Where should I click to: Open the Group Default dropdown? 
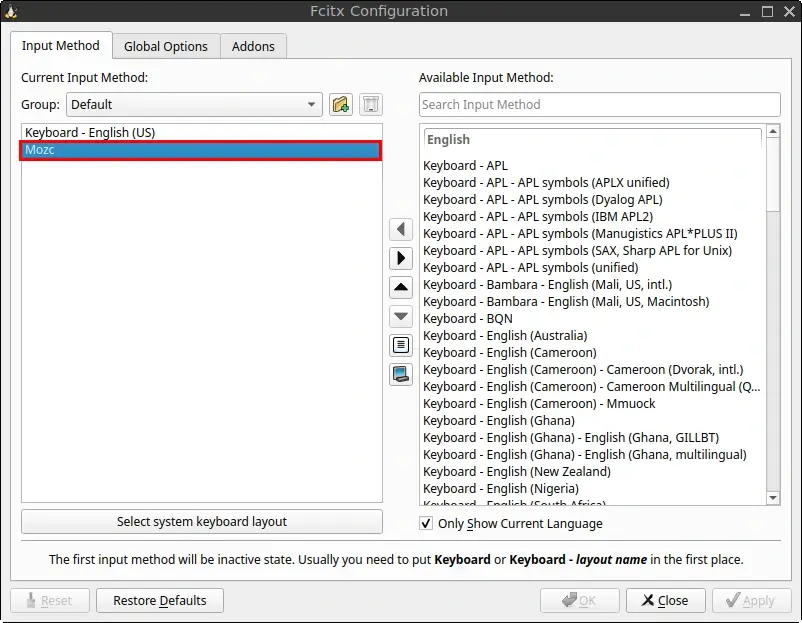pos(194,104)
